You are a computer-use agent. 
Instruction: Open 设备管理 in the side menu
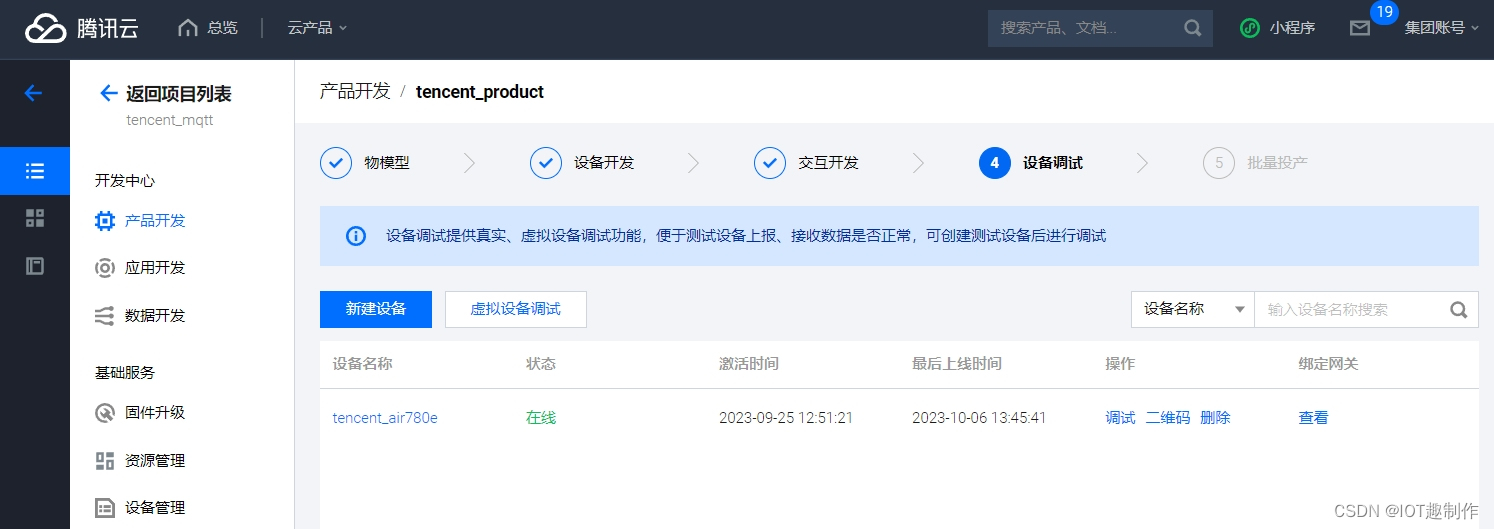(x=155, y=508)
